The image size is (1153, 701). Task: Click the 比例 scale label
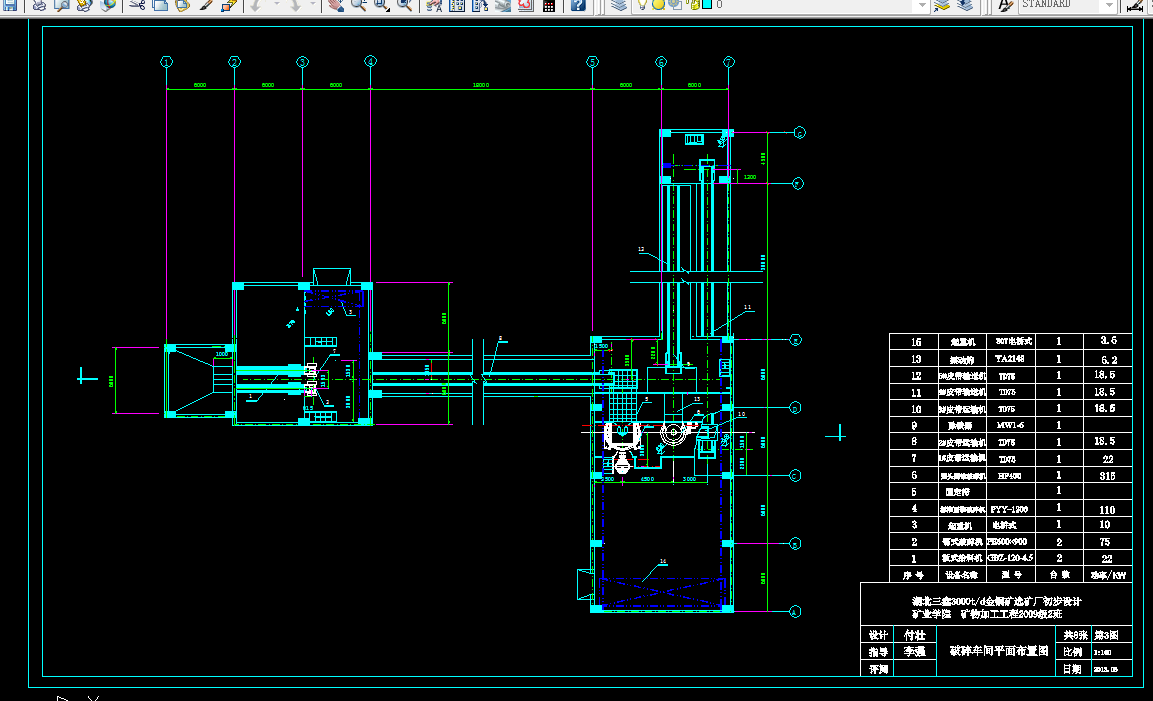click(1073, 652)
